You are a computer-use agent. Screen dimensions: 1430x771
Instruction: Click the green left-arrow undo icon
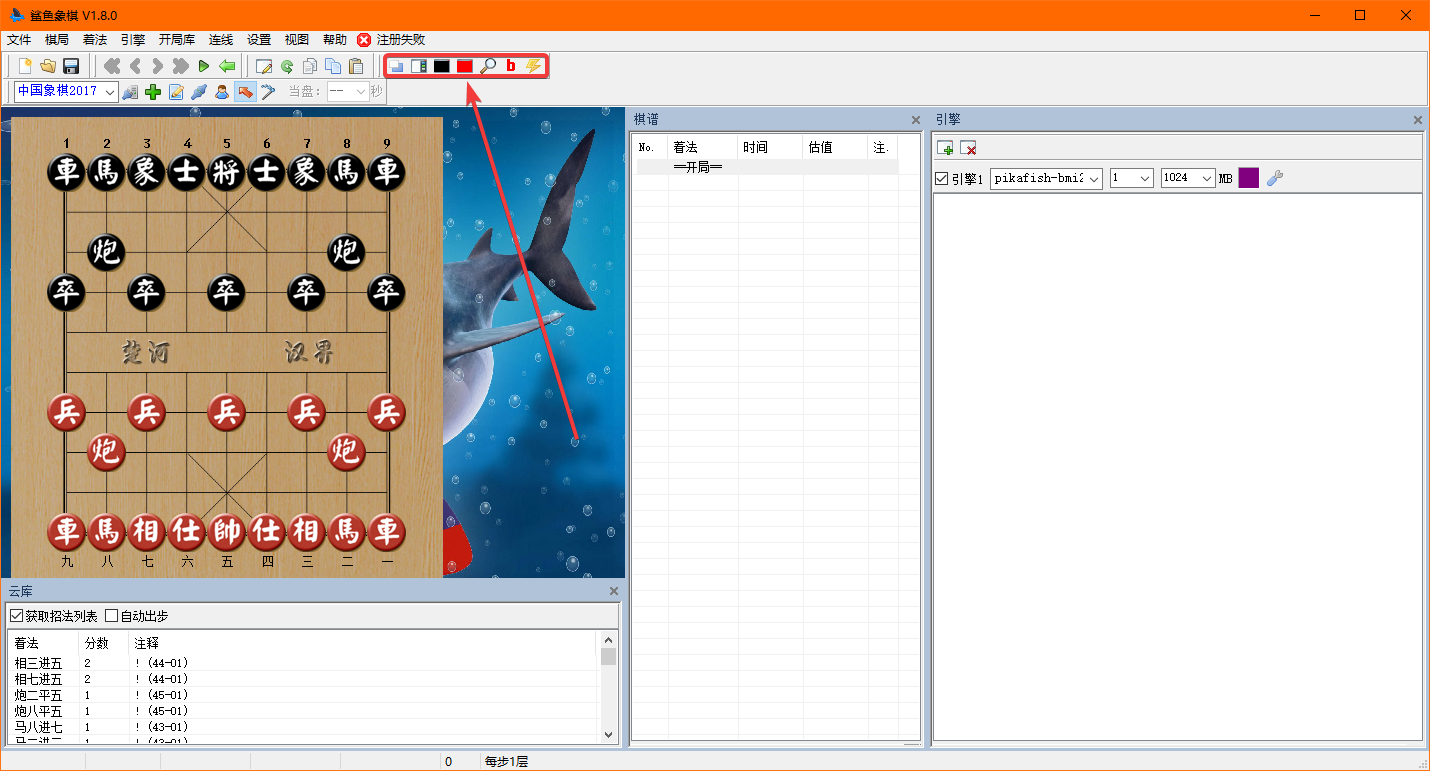[227, 66]
